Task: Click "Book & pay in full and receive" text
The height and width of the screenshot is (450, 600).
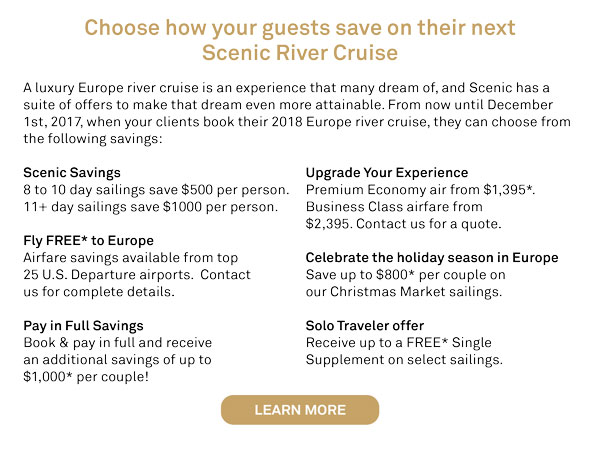Action: pos(117,343)
